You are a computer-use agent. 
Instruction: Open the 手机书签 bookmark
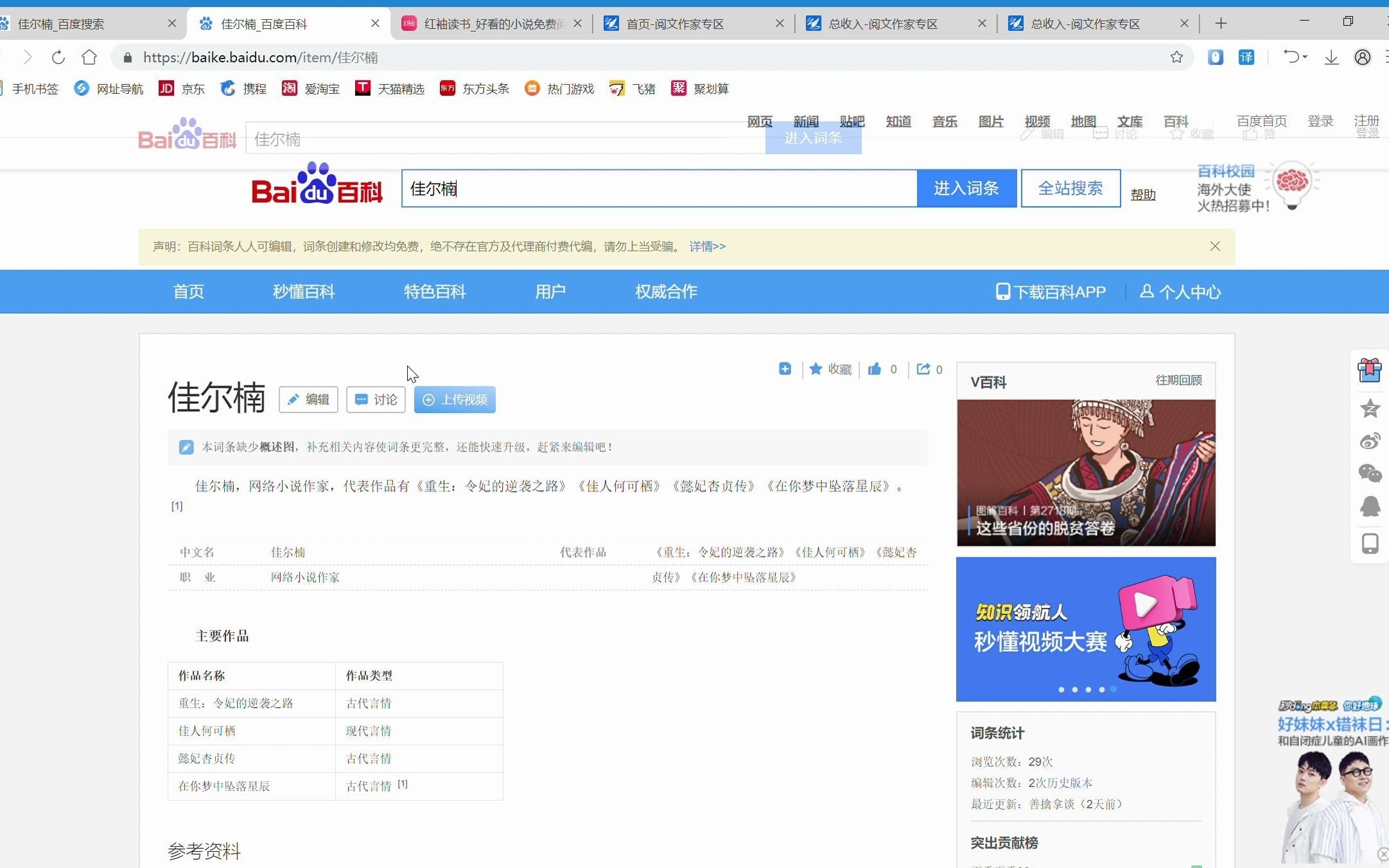point(30,89)
